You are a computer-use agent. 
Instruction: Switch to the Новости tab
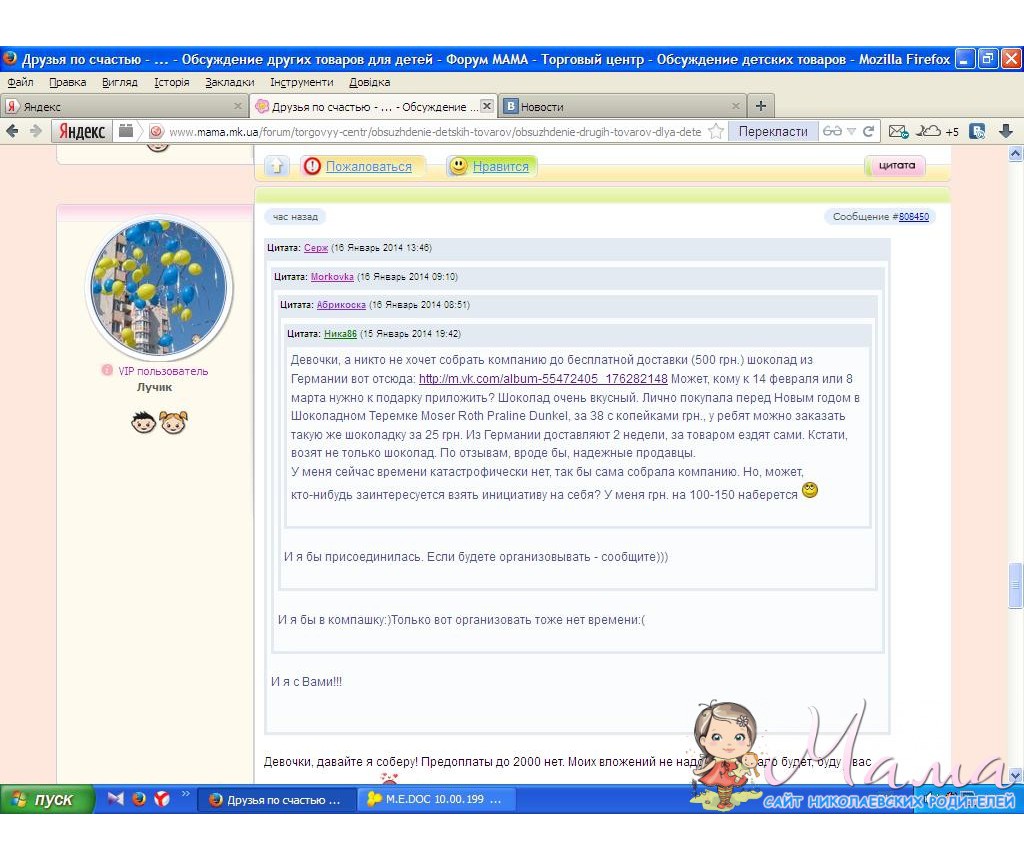point(542,106)
